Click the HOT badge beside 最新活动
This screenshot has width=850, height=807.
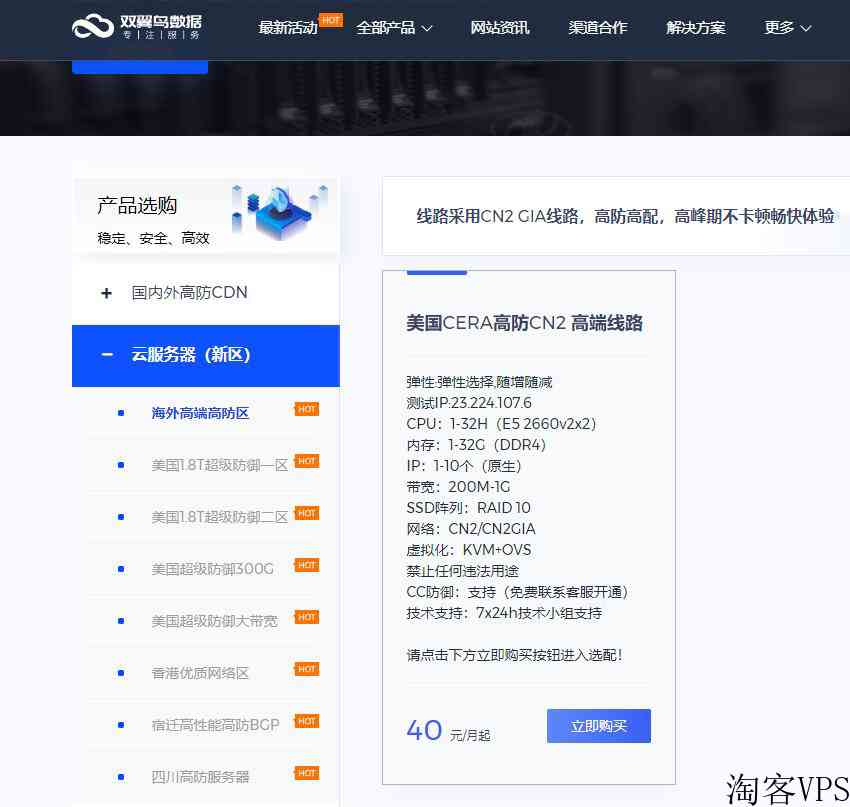click(331, 20)
